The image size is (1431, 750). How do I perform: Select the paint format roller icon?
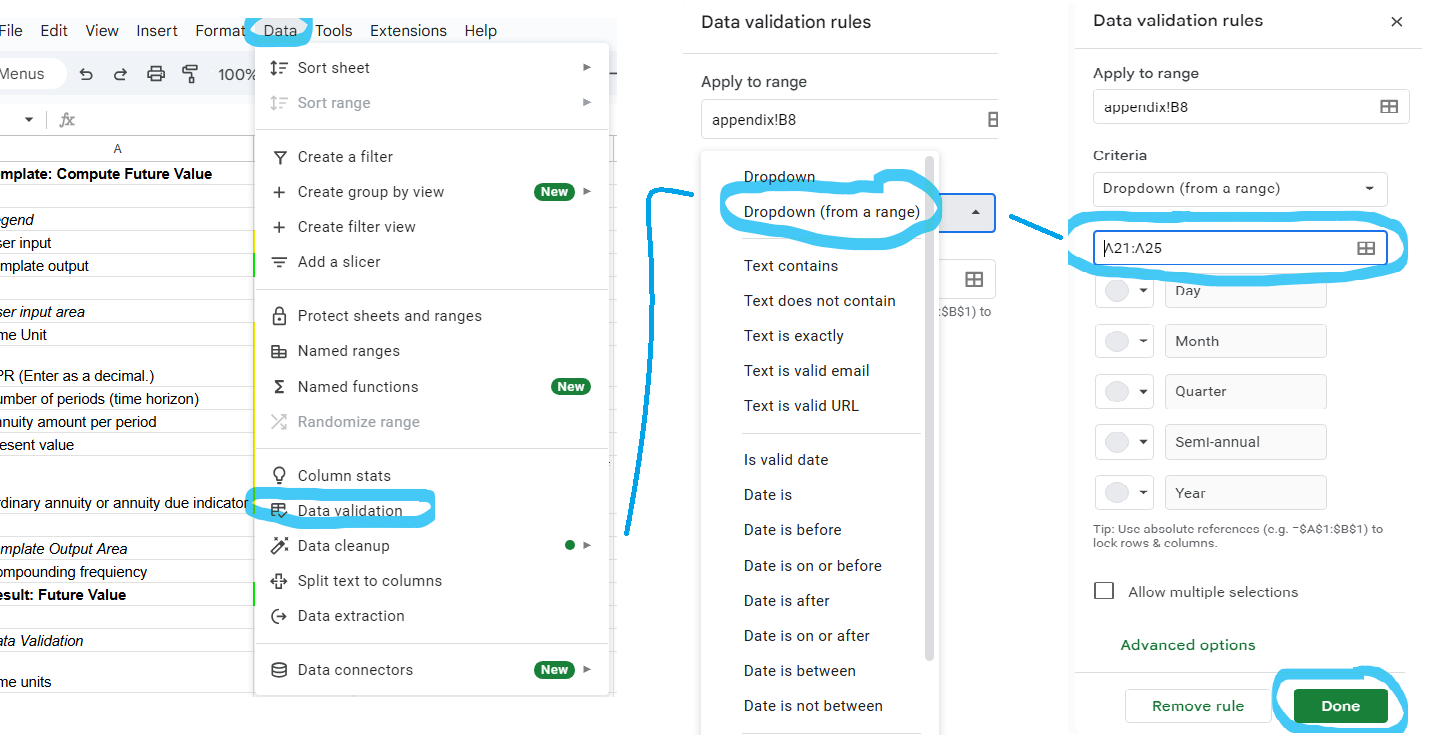[190, 74]
